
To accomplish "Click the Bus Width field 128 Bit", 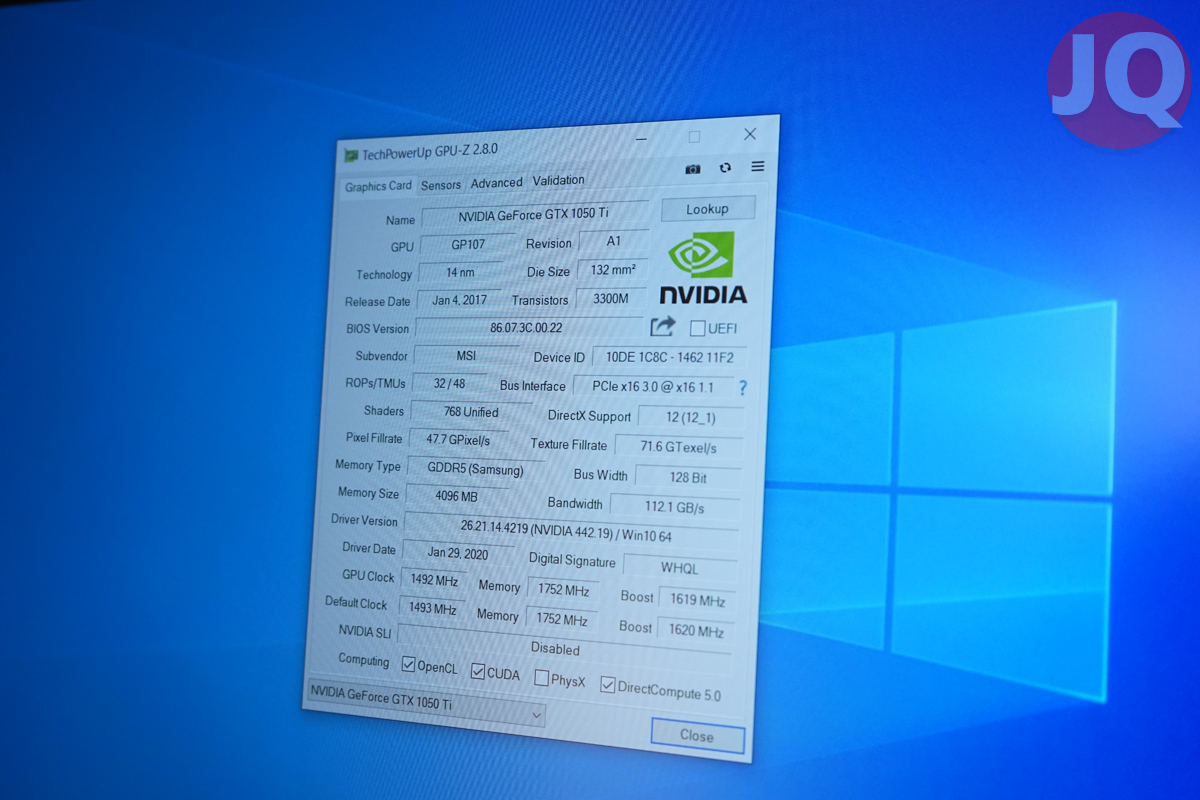I will [688, 477].
